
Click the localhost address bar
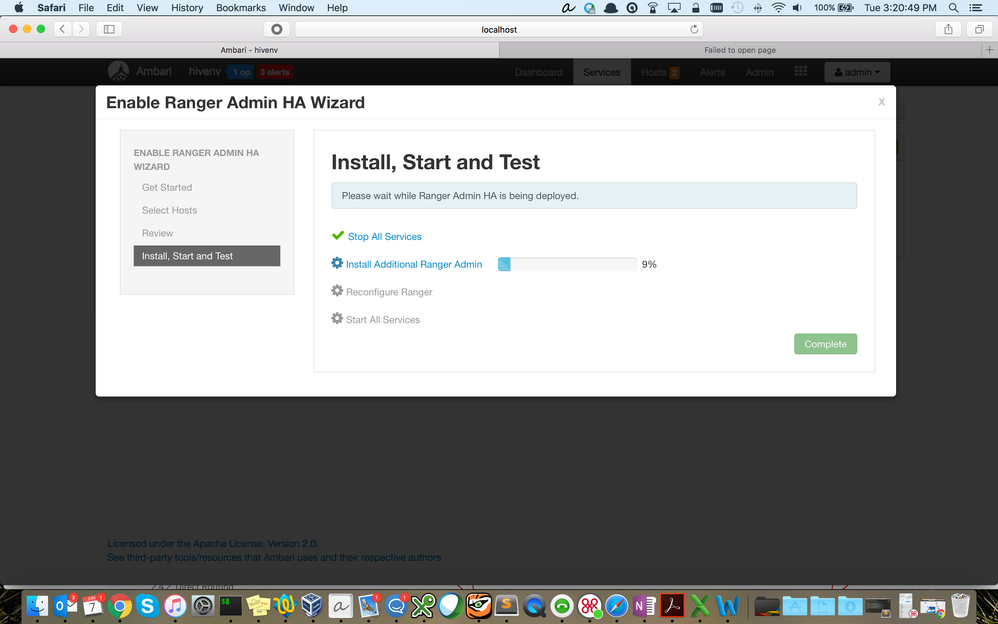(x=499, y=29)
